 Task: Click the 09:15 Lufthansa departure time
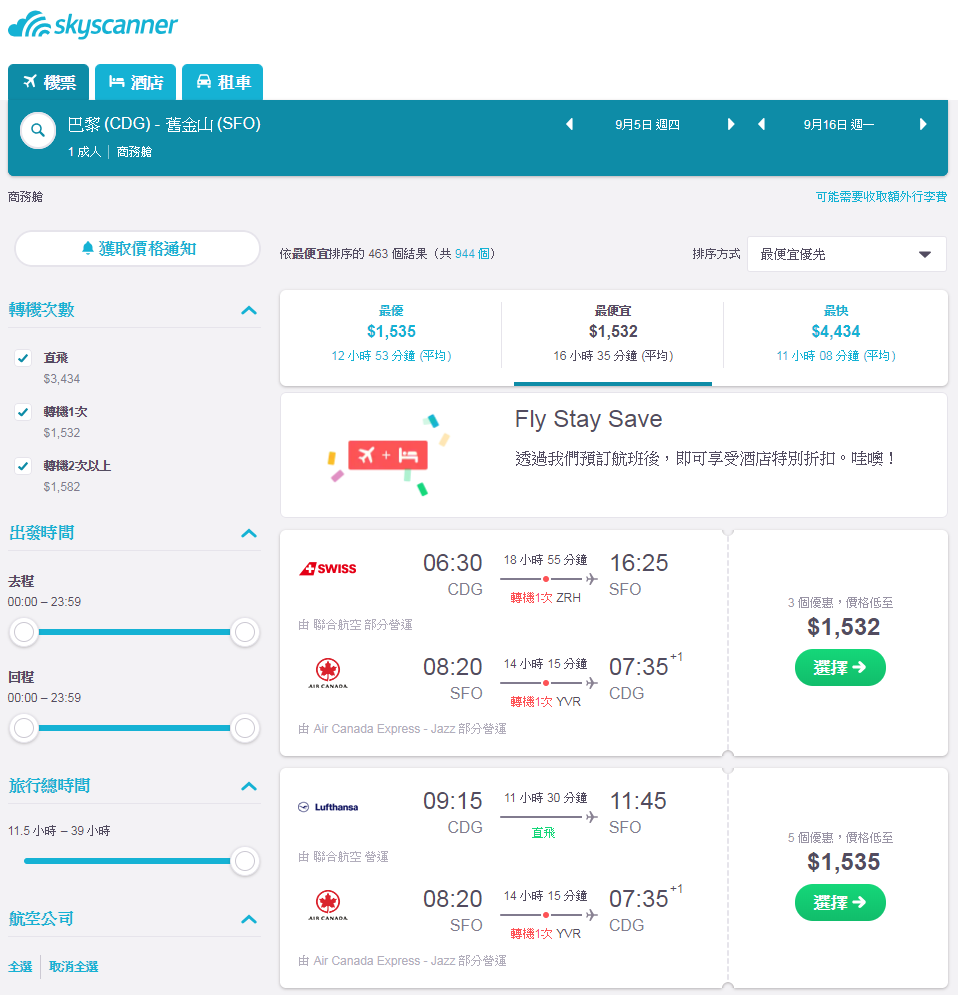click(x=452, y=801)
